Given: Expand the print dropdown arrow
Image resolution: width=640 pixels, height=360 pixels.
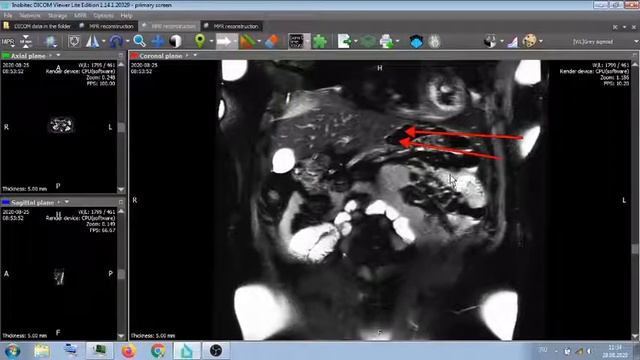Looking at the screenshot, I should coord(398,42).
